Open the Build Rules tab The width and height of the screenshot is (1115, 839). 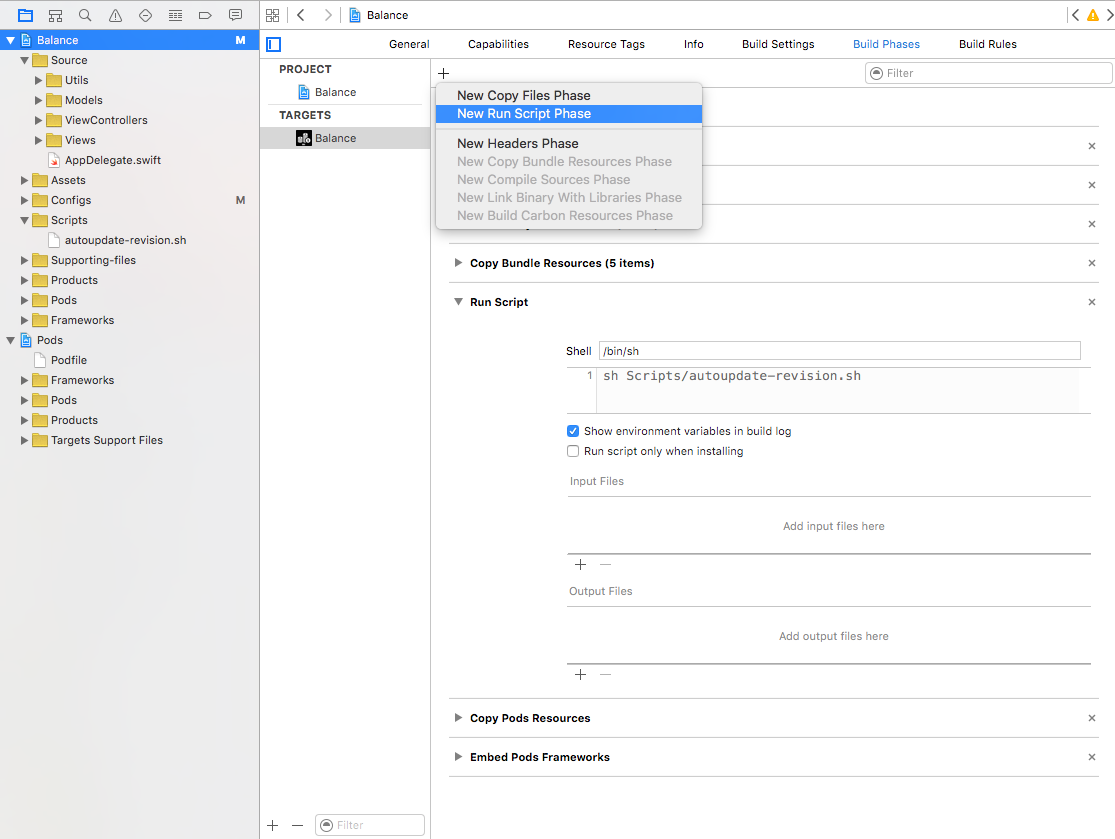(x=988, y=44)
